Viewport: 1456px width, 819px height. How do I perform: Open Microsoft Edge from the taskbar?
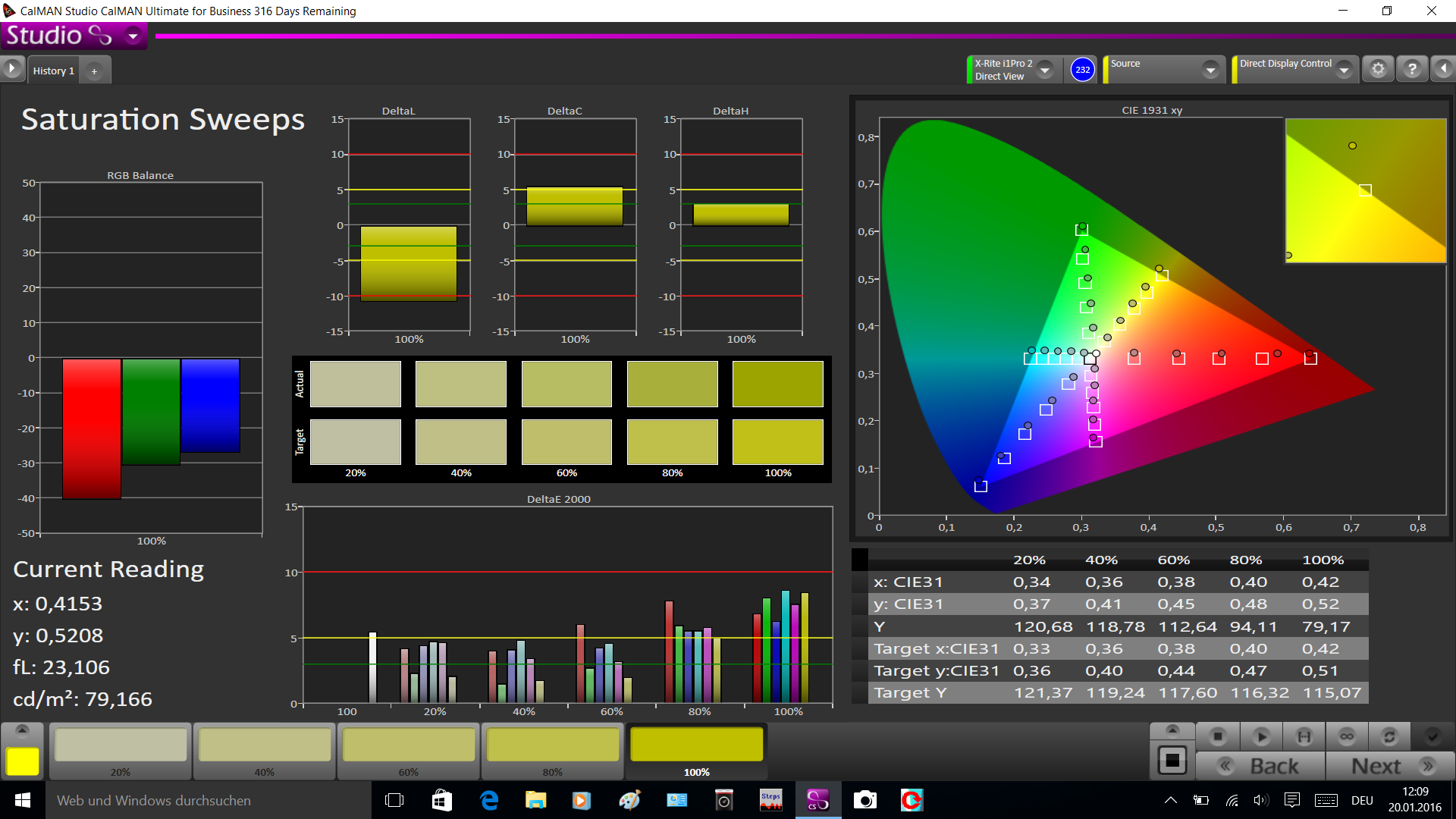pyautogui.click(x=489, y=800)
